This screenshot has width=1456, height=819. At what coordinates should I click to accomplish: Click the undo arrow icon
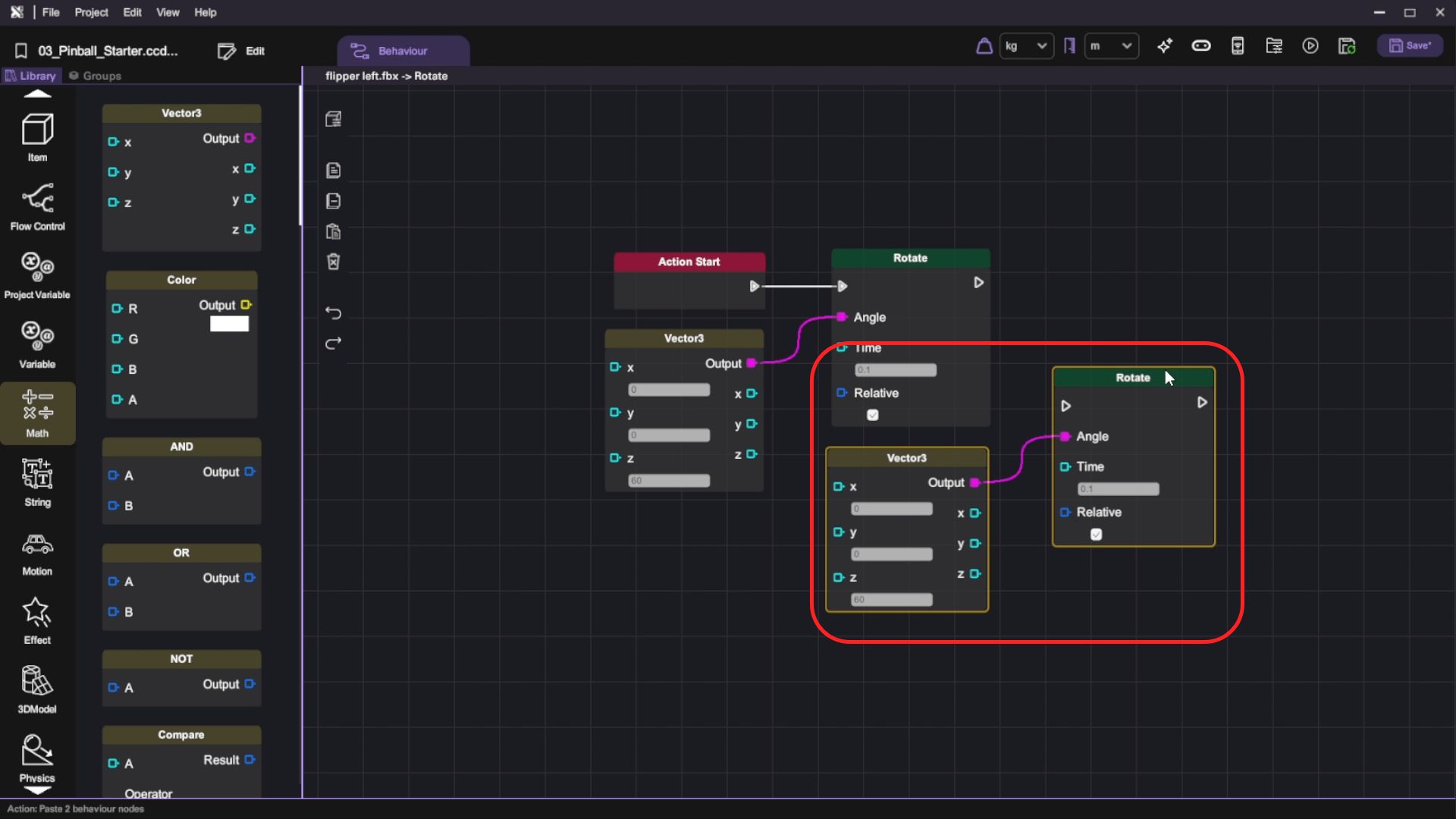tap(333, 312)
